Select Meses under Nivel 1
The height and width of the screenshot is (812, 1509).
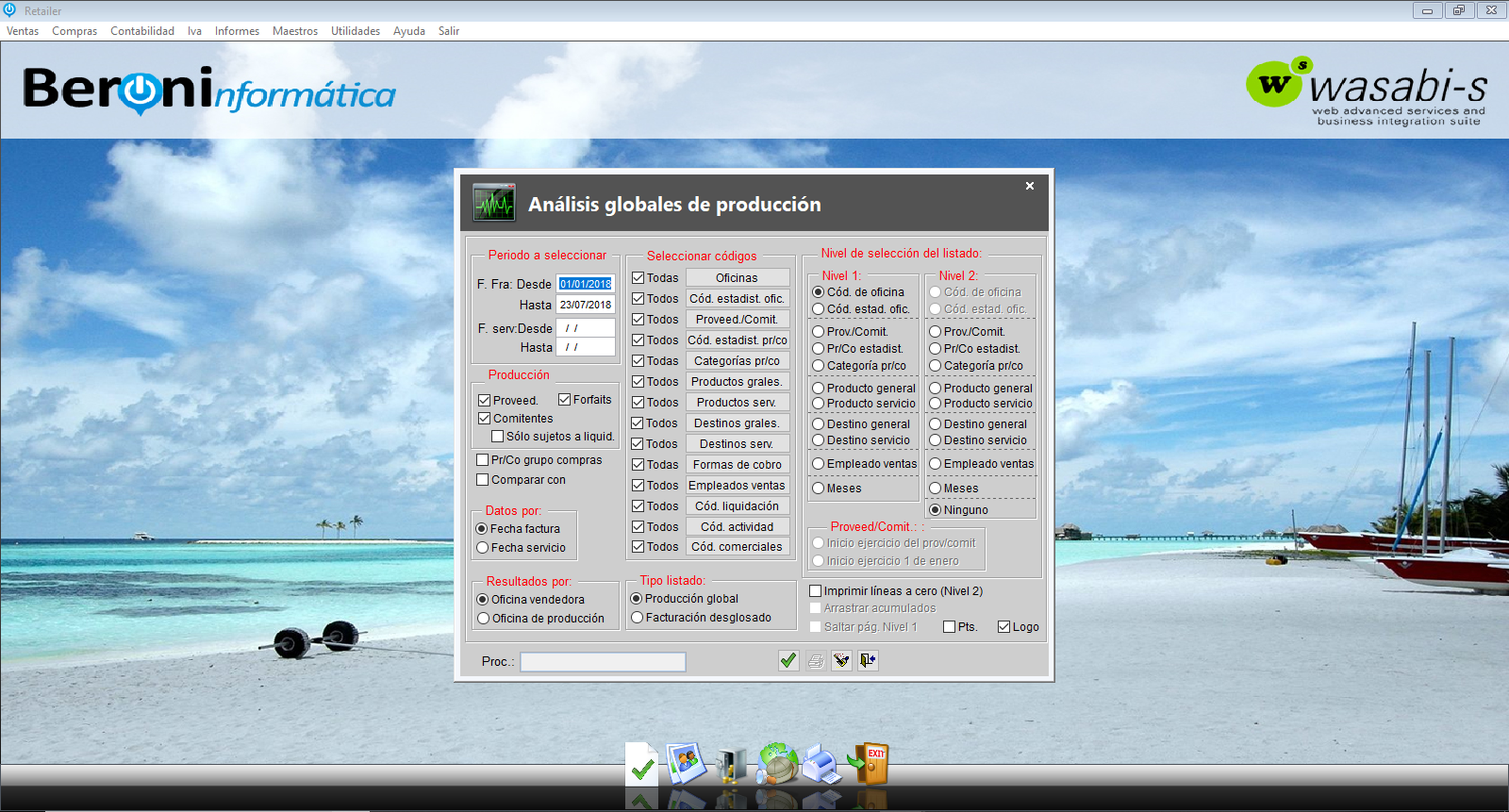[819, 489]
